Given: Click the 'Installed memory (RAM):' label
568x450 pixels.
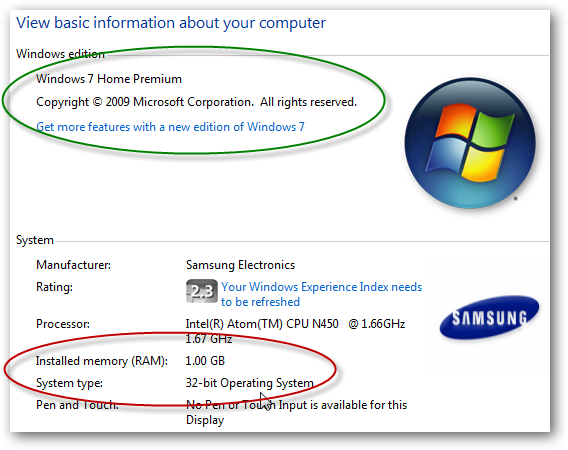Looking at the screenshot, I should 102,361.
